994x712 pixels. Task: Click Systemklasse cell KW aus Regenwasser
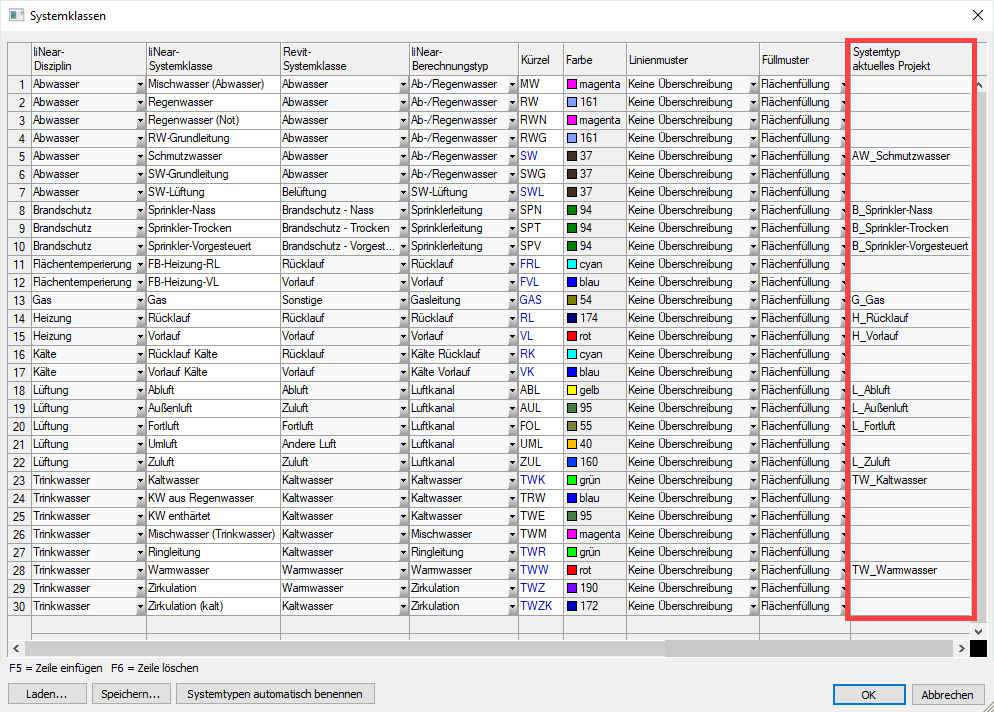tap(213, 498)
